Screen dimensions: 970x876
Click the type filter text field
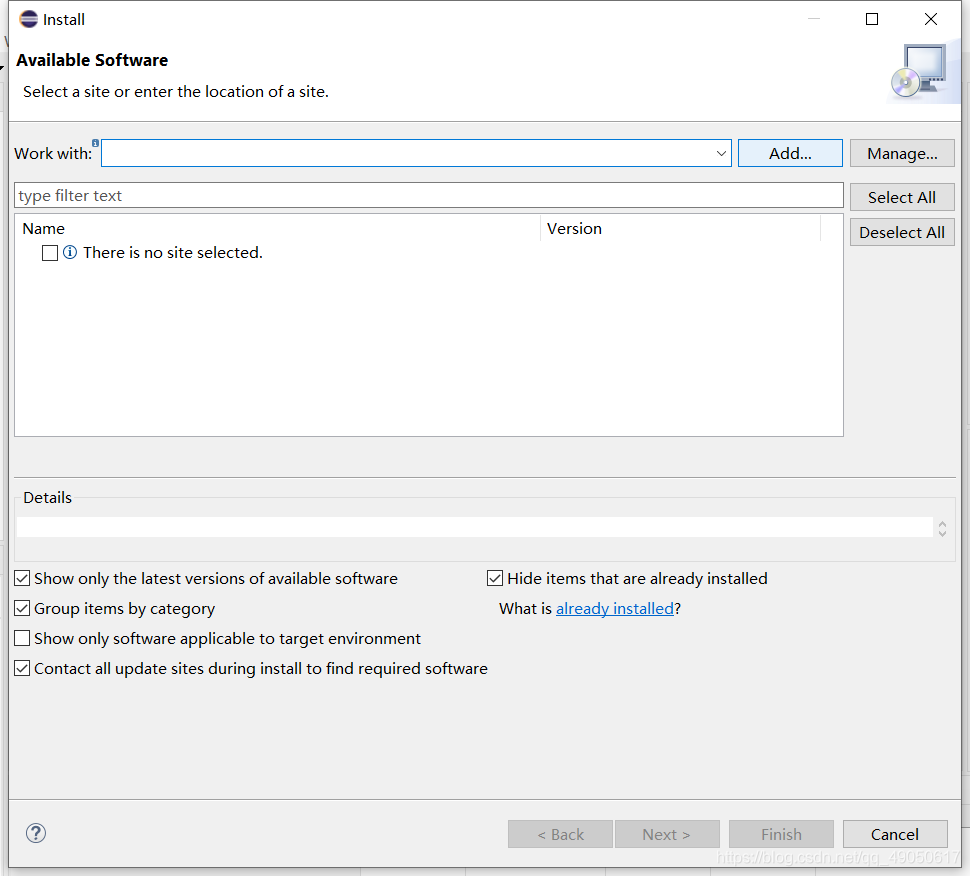click(x=429, y=195)
